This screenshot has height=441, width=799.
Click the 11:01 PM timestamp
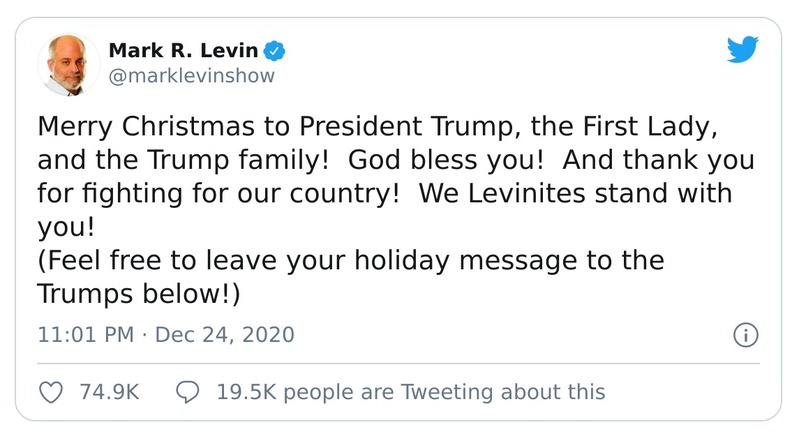(x=84, y=334)
